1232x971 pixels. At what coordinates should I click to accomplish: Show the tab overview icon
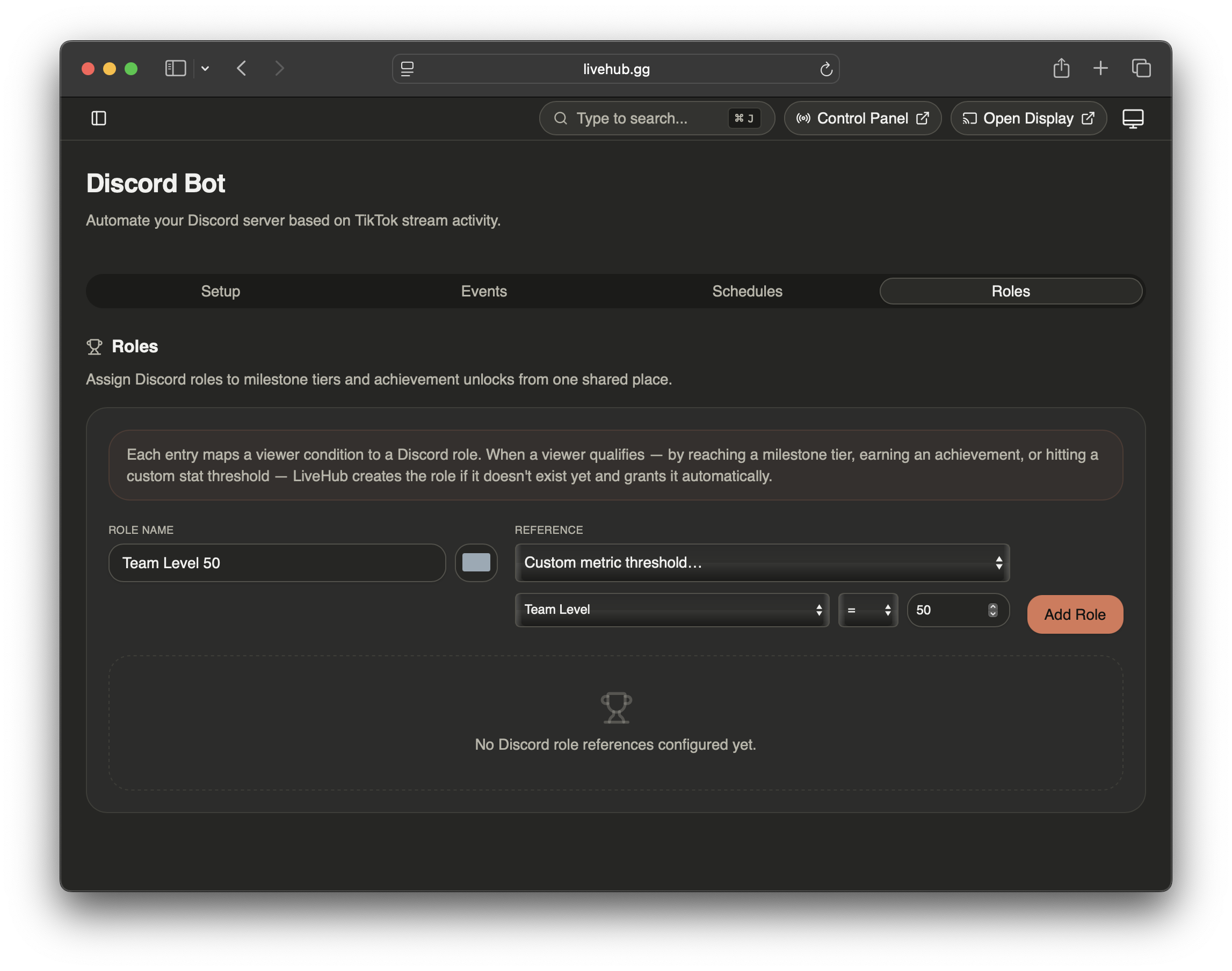(x=1141, y=68)
